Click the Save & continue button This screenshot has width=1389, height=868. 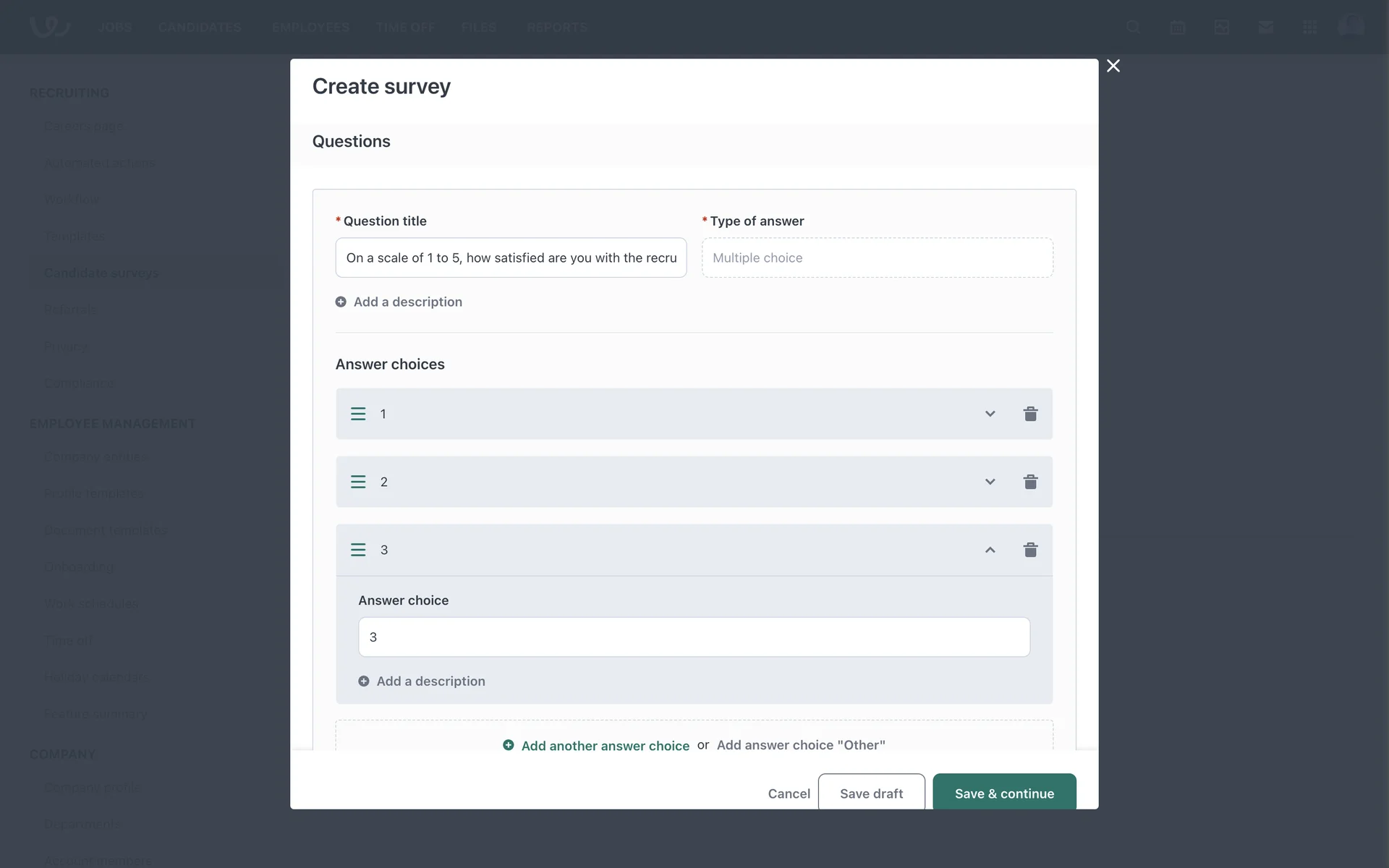[x=1004, y=793]
